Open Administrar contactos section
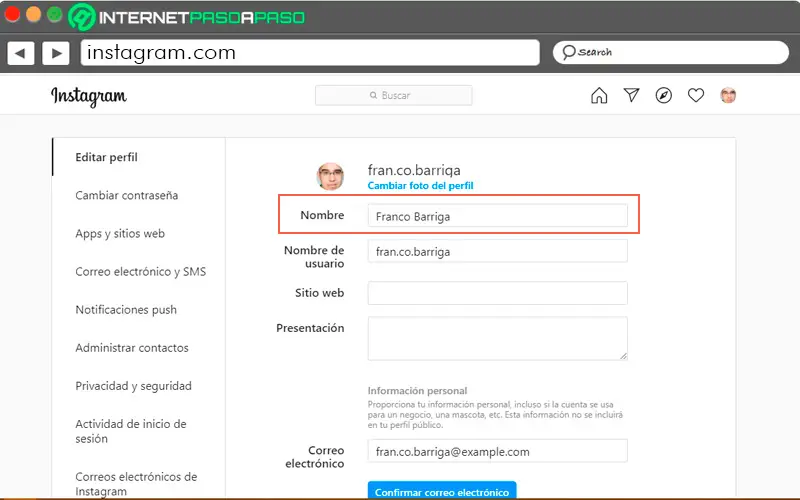 (x=132, y=348)
